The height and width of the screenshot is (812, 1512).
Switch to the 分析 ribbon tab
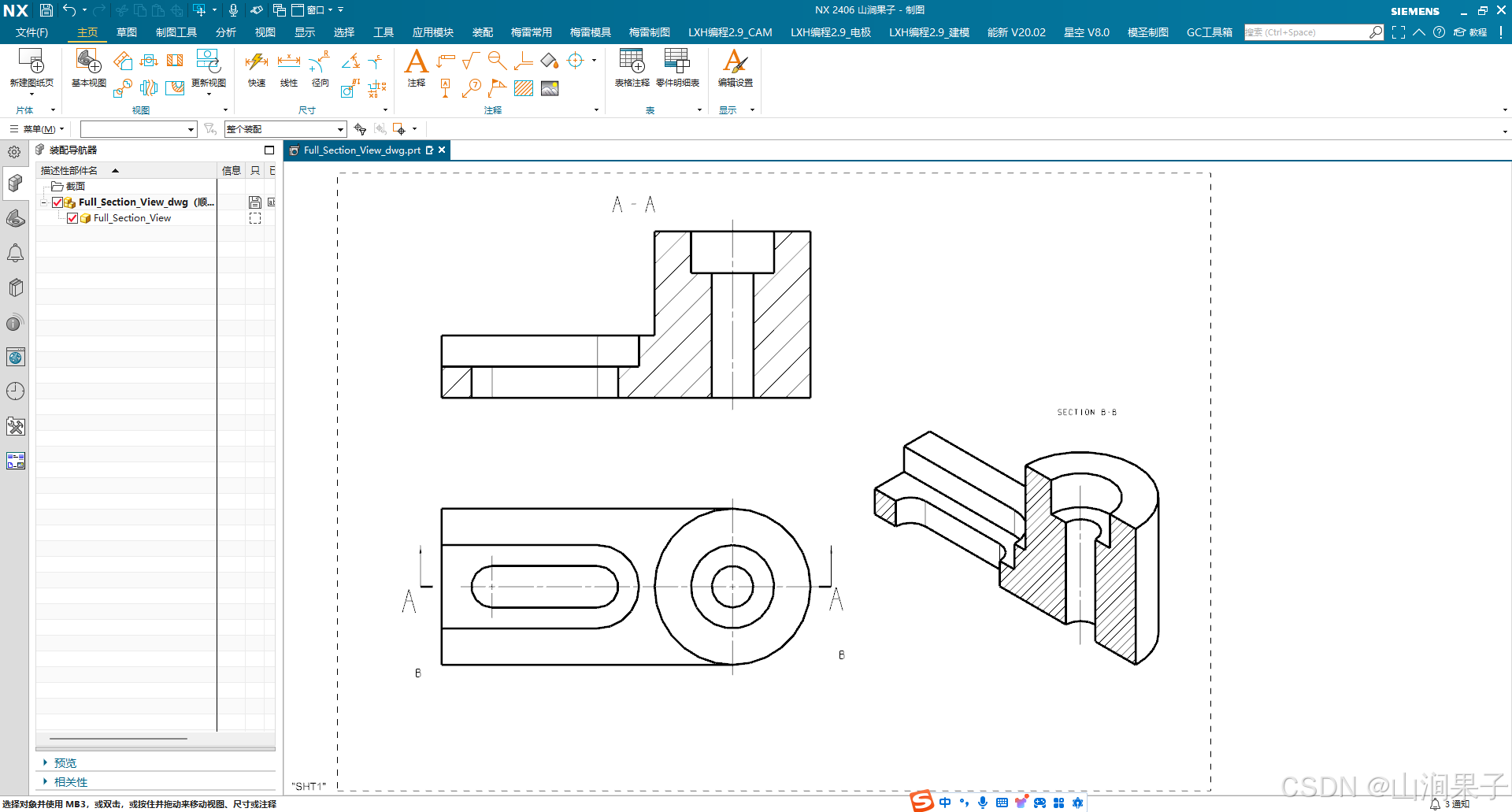coord(225,32)
